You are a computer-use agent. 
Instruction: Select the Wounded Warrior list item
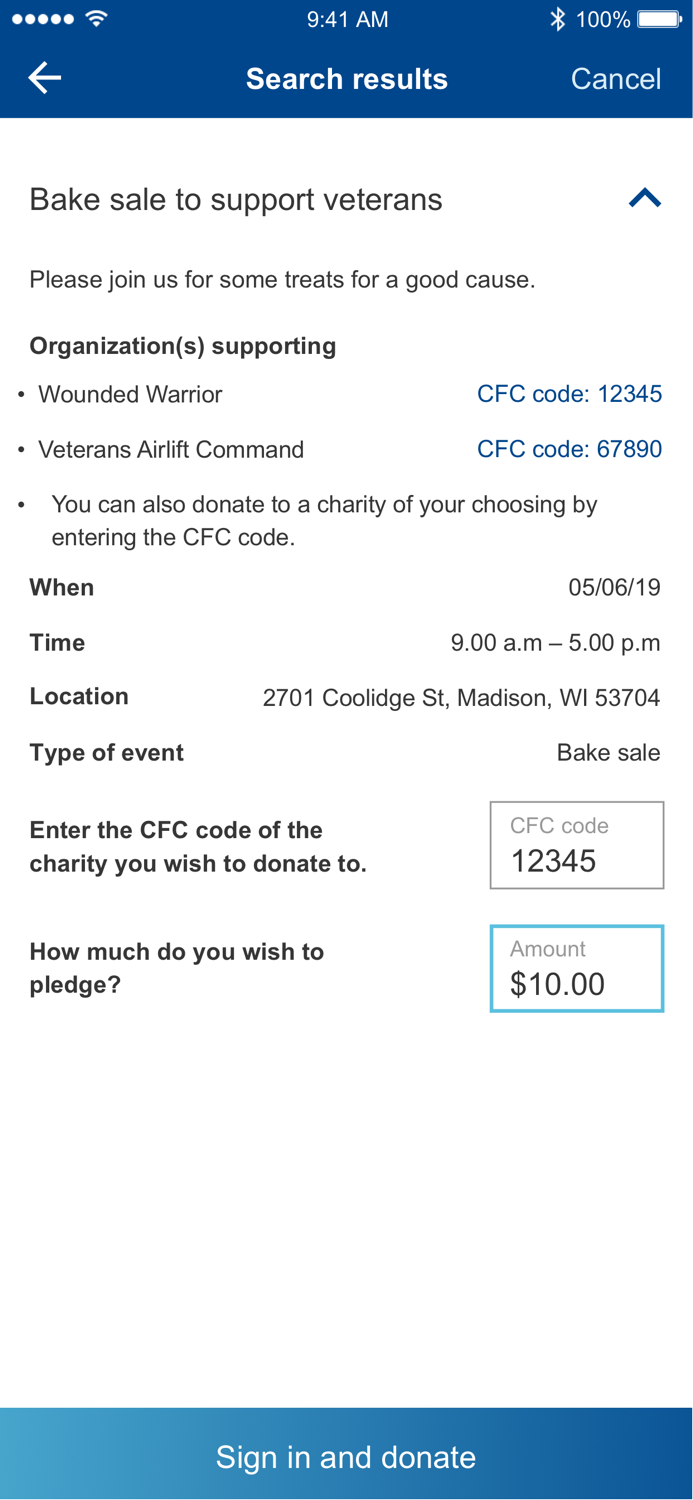[x=130, y=394]
